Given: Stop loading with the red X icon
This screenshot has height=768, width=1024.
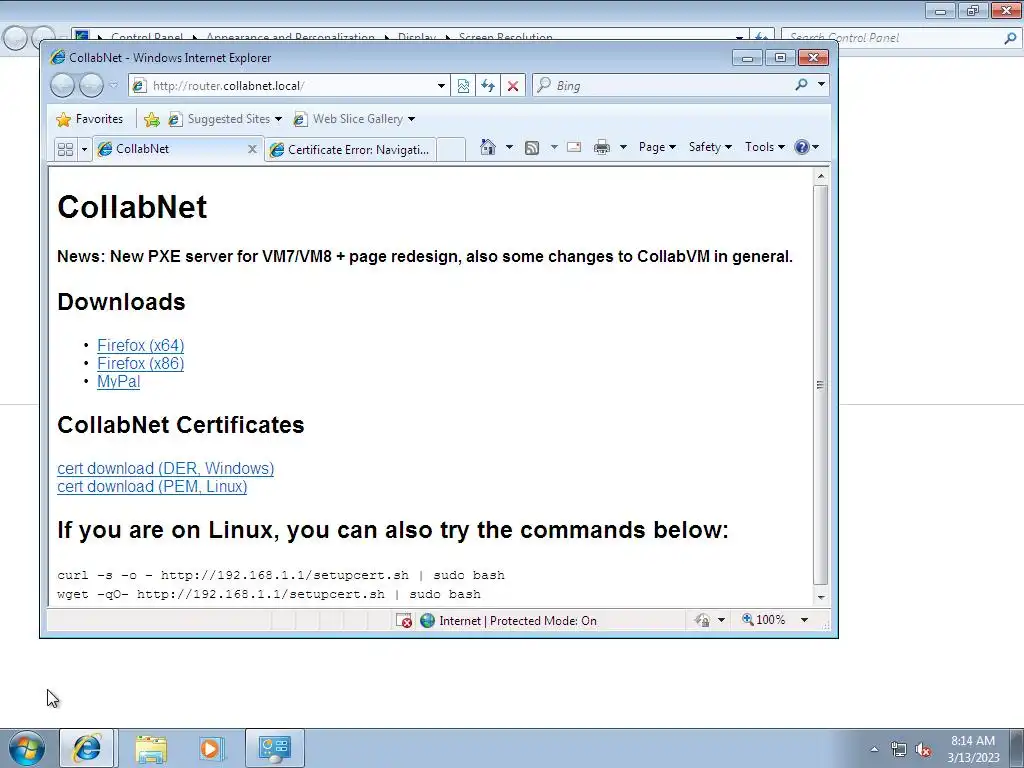Looking at the screenshot, I should [513, 86].
